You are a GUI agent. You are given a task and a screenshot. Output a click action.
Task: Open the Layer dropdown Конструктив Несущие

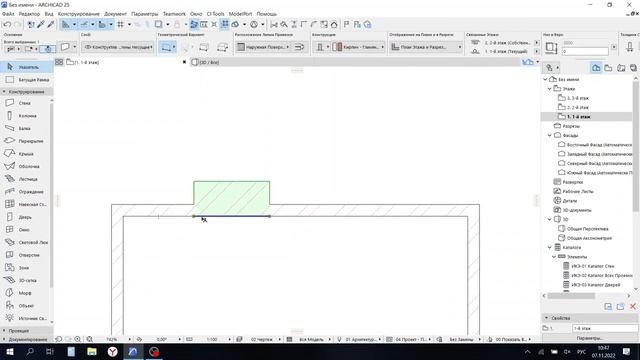tap(118, 47)
